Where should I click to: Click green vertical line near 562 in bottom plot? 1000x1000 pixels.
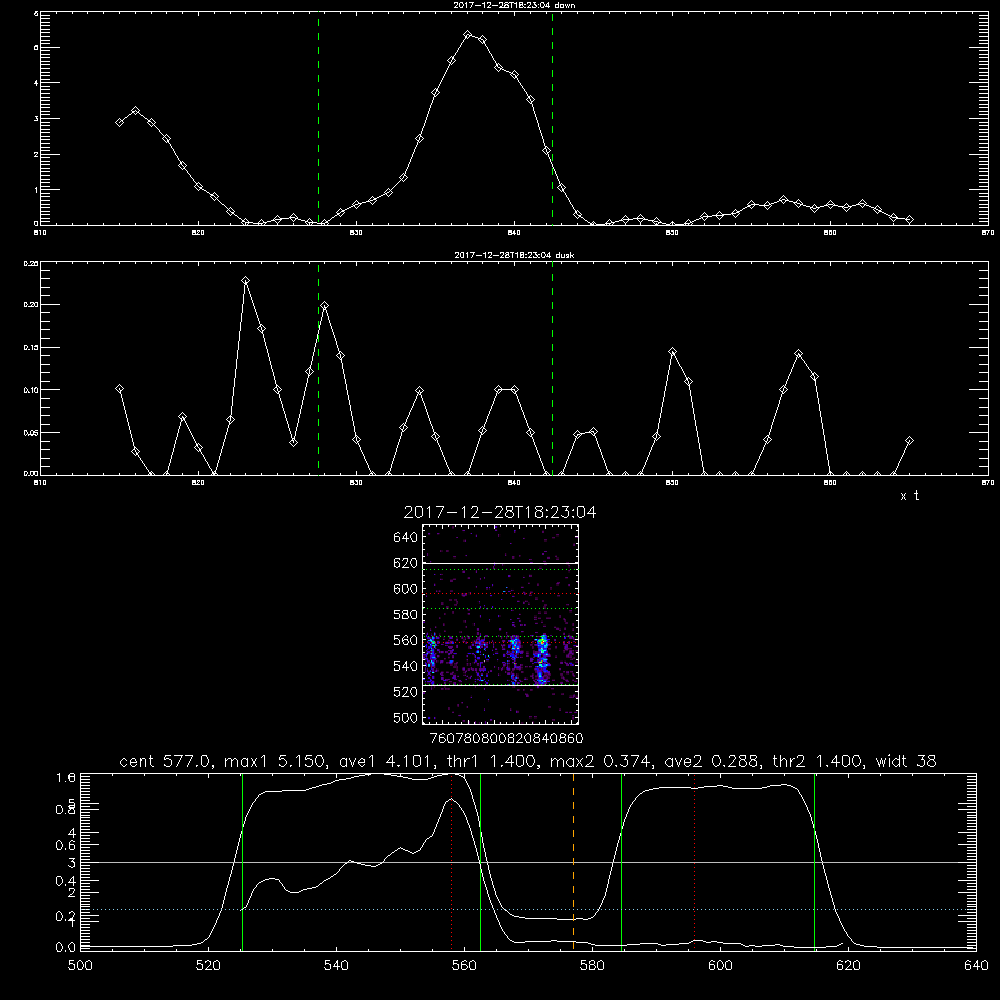(x=480, y=861)
